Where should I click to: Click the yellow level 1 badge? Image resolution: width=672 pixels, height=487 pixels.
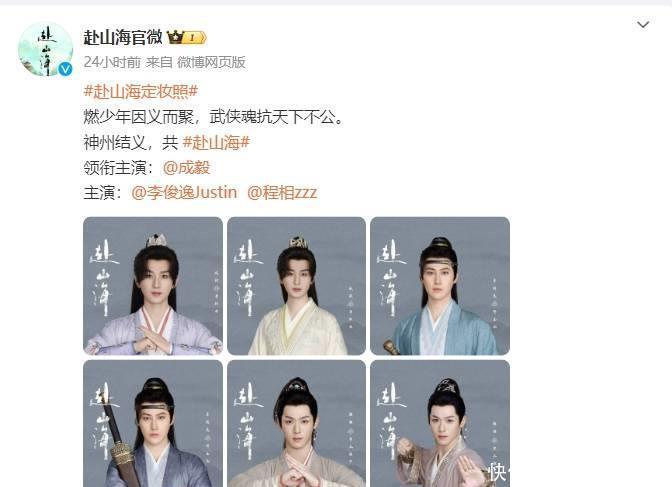point(195,38)
